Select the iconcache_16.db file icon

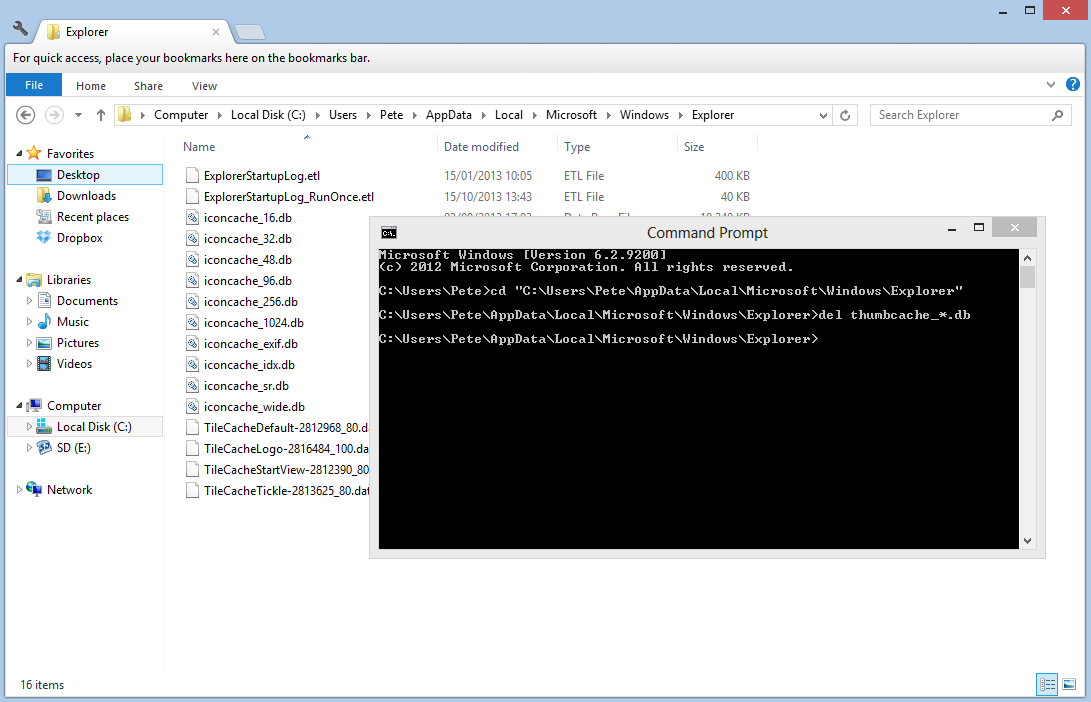tap(193, 217)
